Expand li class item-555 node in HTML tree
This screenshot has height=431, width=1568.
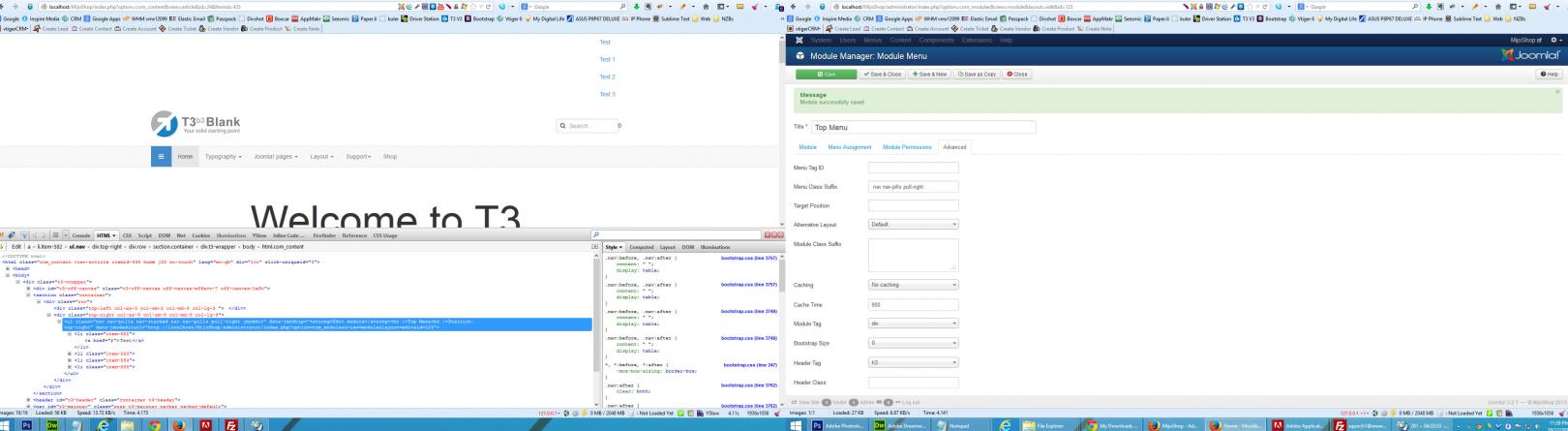70,367
